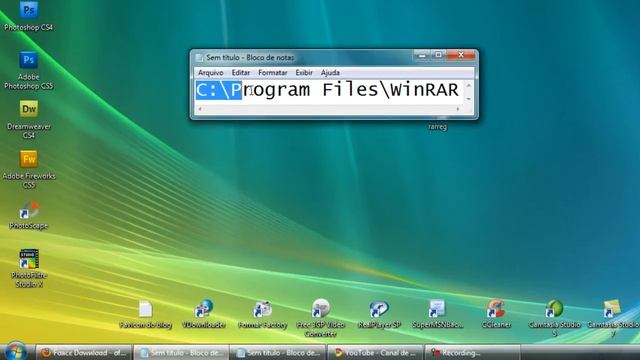
Task: Switch to first Bloco de notas taskbar button
Action: click(x=182, y=353)
